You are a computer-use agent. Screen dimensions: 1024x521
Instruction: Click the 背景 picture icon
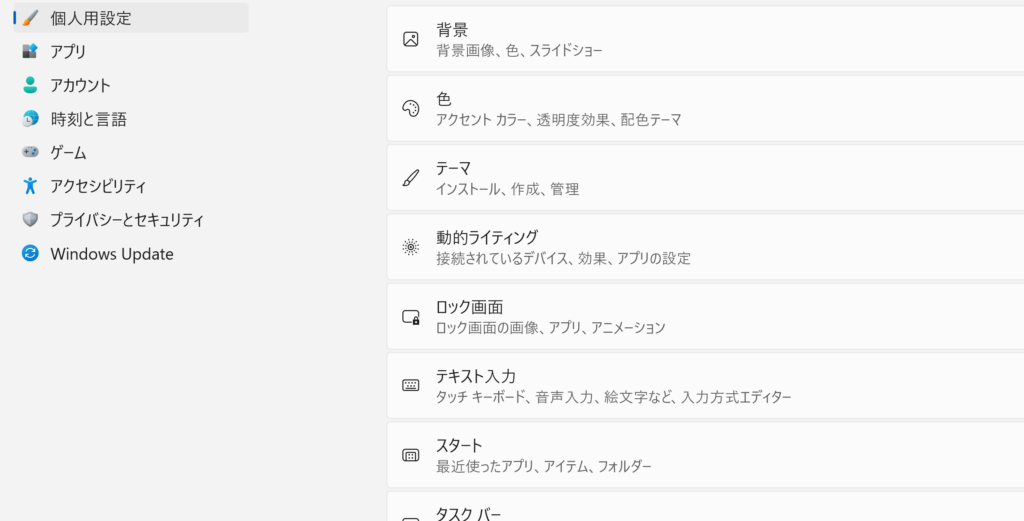[x=410, y=39]
